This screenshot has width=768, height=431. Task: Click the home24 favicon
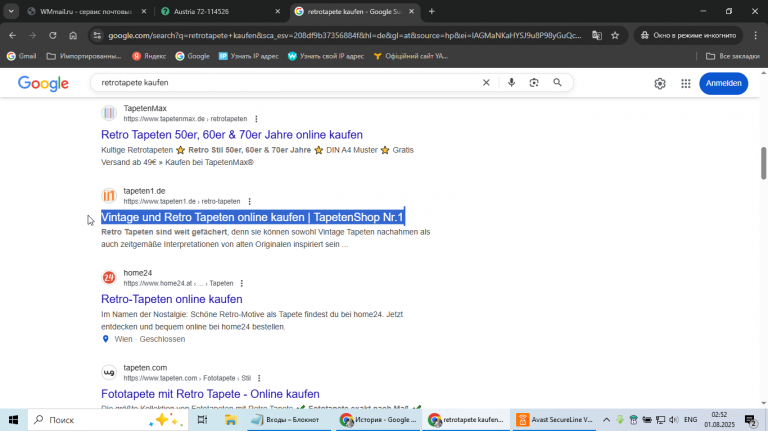click(109, 278)
